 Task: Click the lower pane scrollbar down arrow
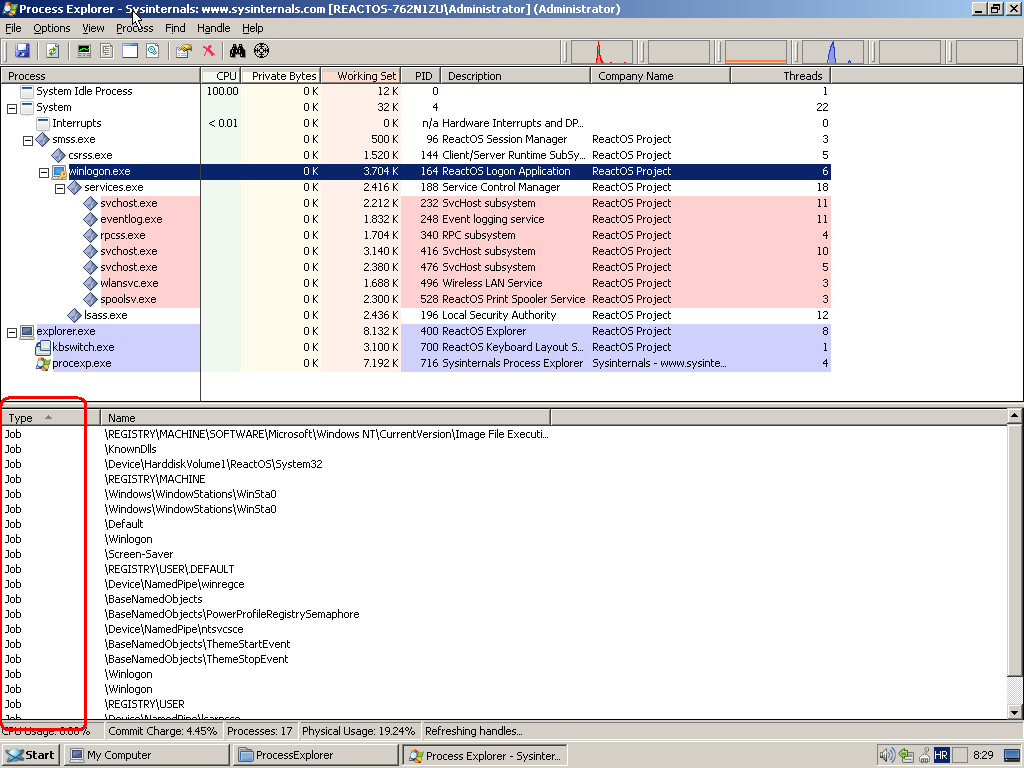point(1014,712)
